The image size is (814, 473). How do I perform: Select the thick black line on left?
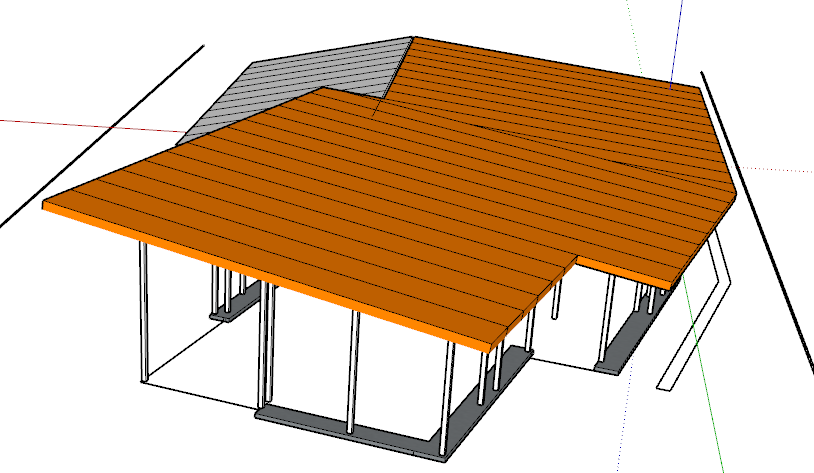pos(102,136)
